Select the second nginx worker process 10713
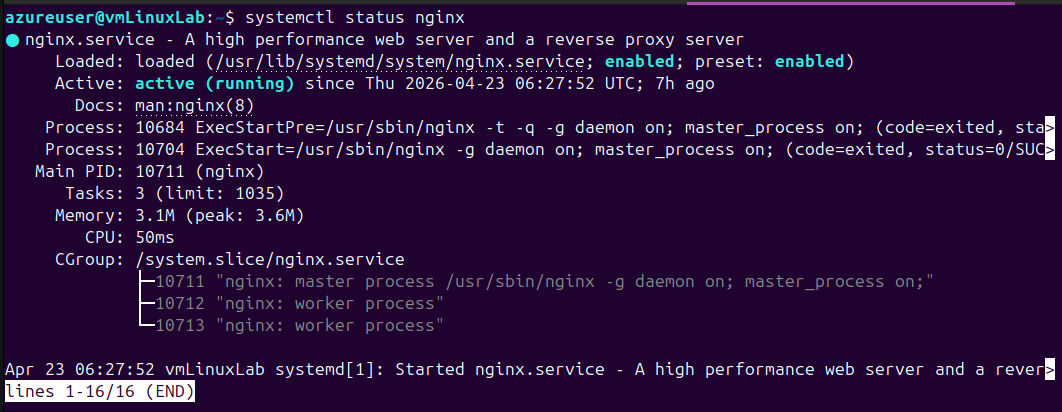Image resolution: width=1062 pixels, height=412 pixels. pos(300,326)
